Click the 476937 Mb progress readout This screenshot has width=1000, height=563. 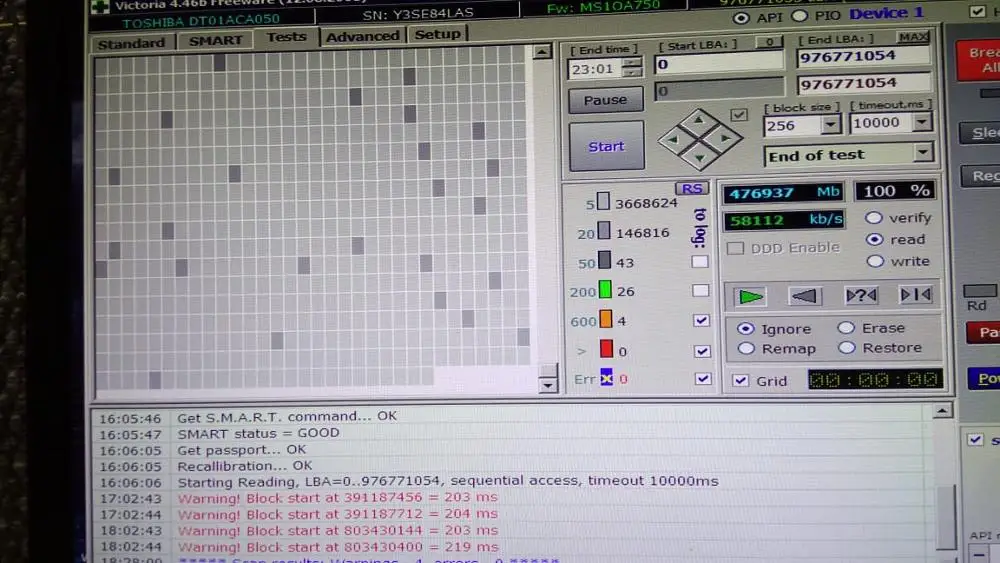click(x=783, y=193)
